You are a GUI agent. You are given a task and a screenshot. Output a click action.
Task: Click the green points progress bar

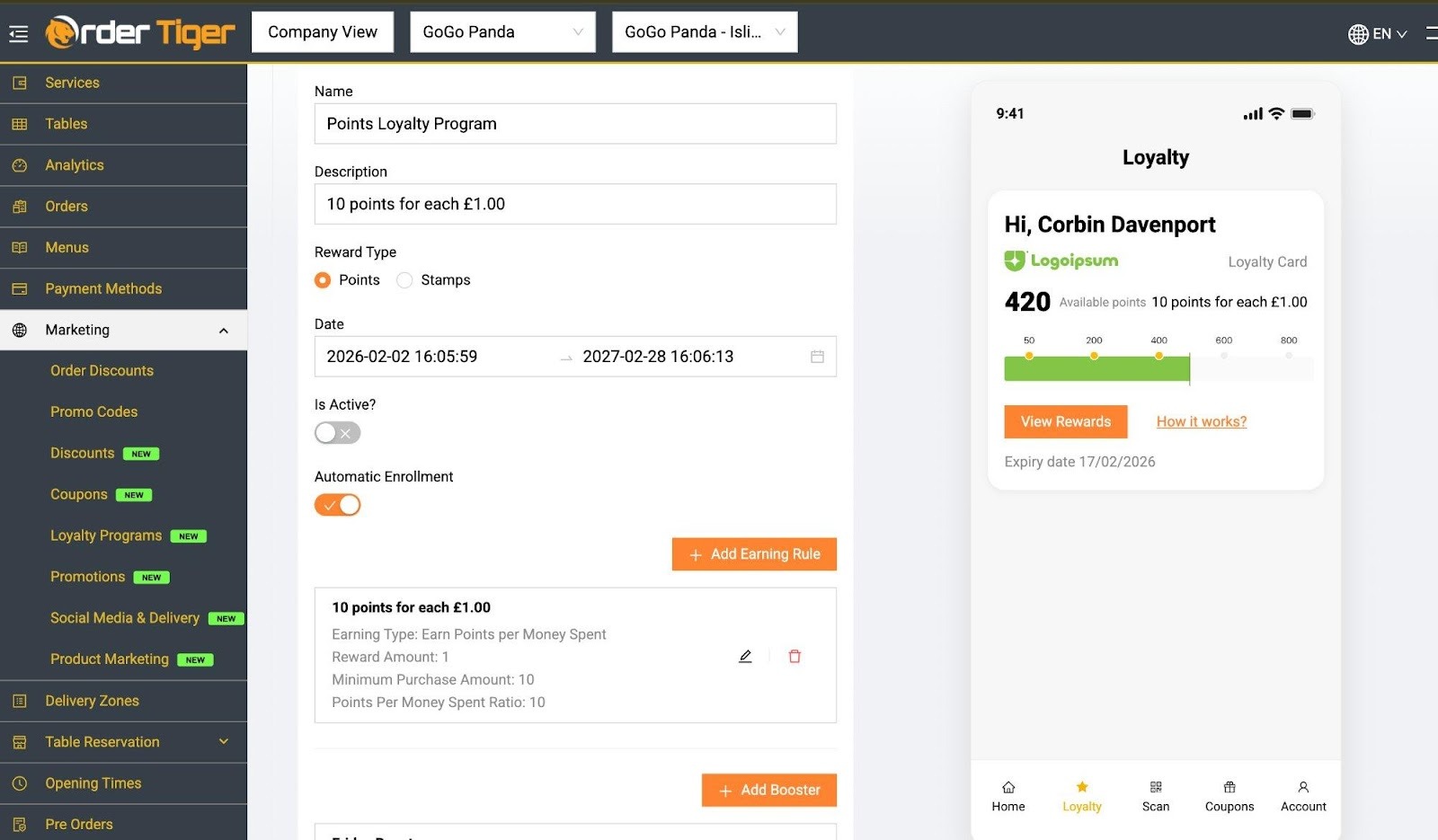coord(1096,369)
